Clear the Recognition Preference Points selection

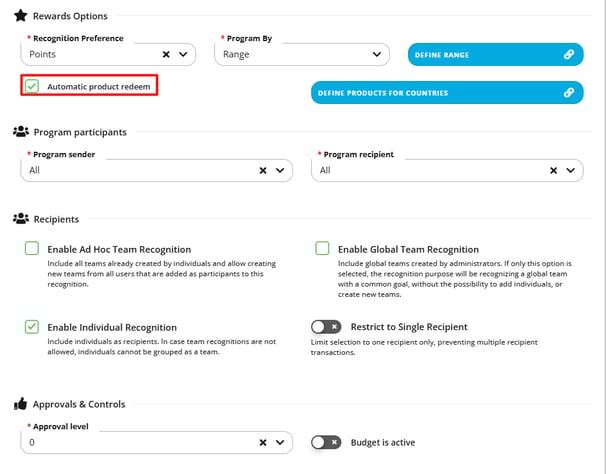166,55
